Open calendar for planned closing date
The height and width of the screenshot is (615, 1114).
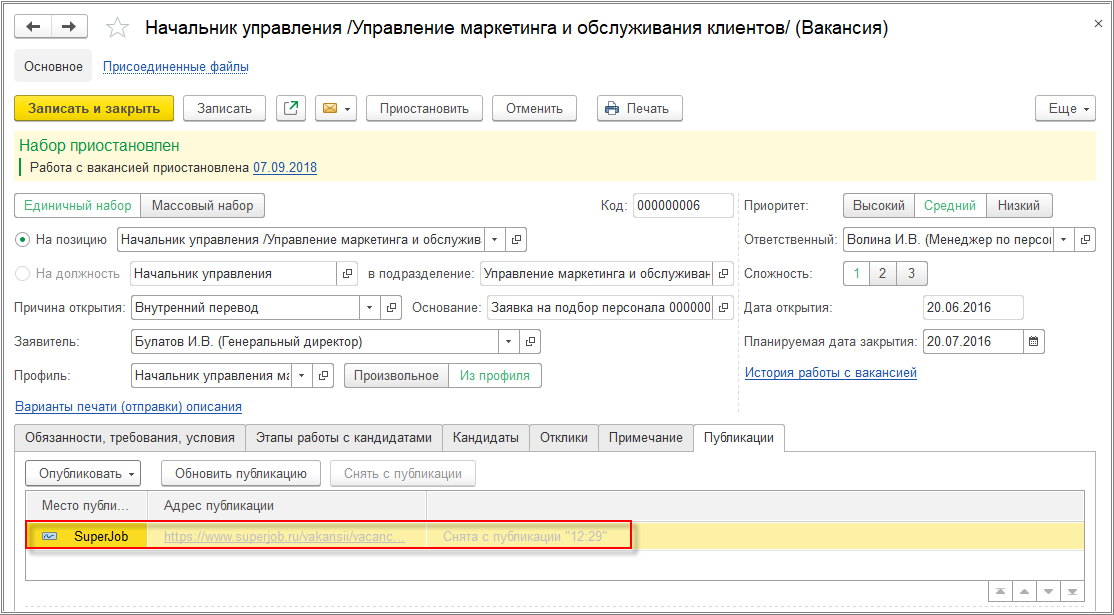1034,341
